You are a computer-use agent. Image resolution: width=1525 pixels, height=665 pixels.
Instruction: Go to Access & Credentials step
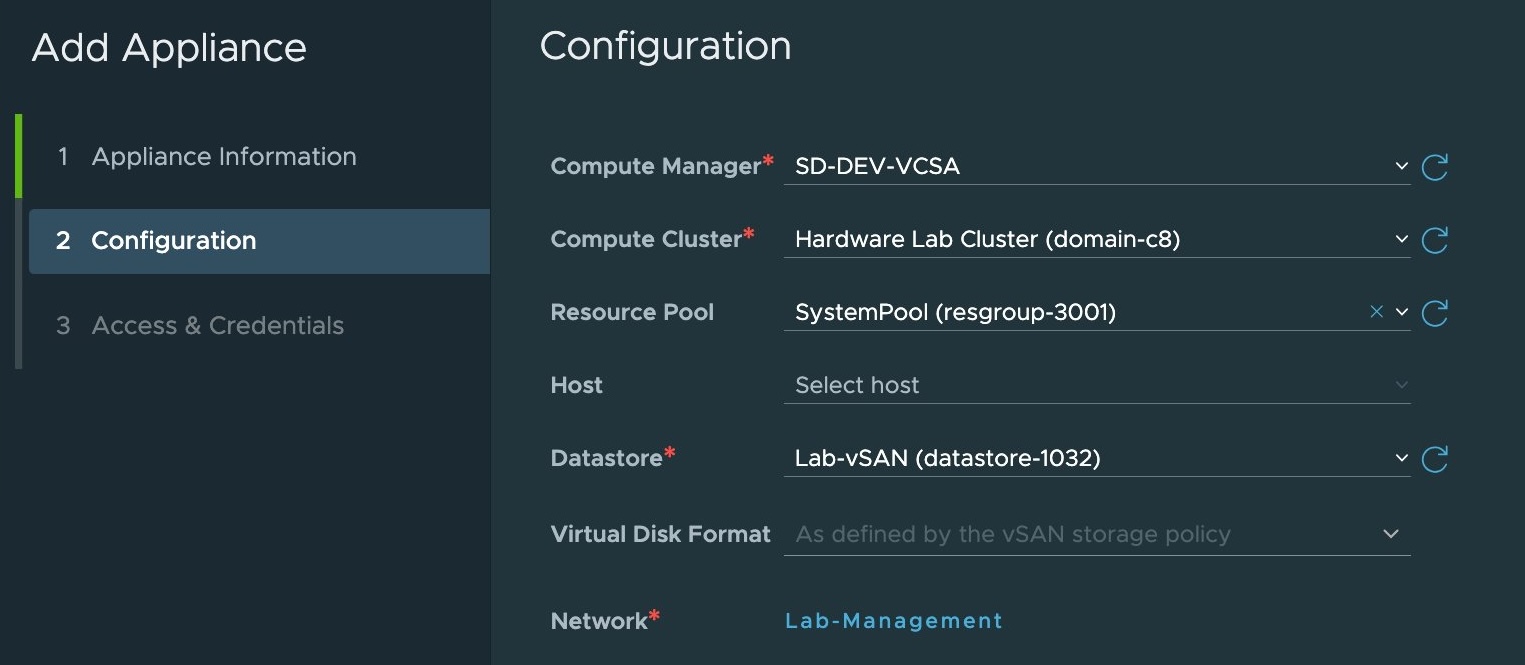(x=217, y=326)
